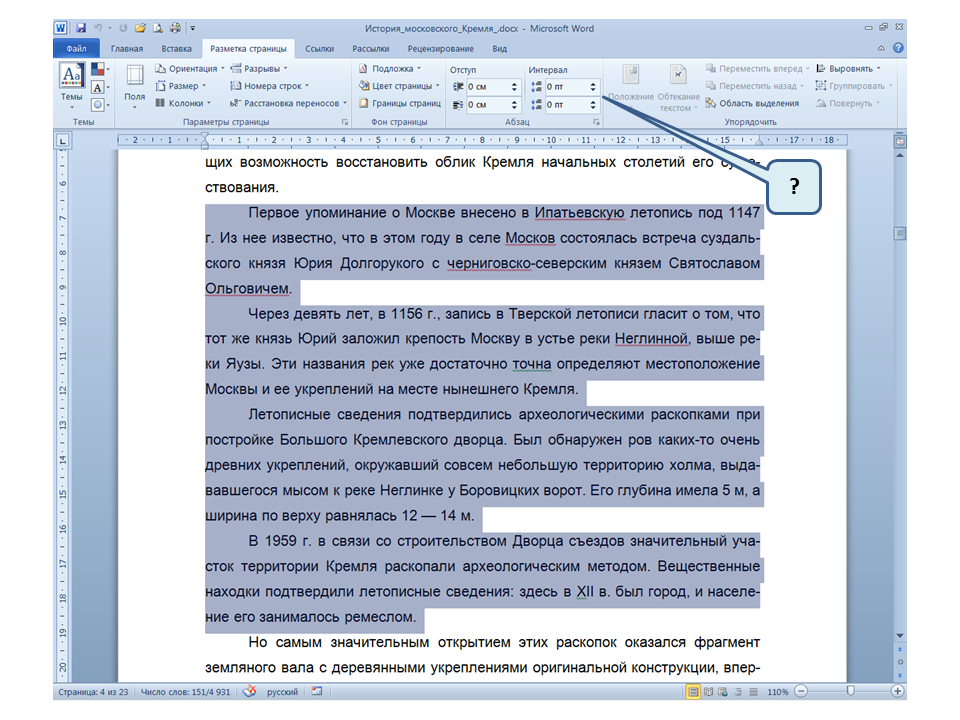The width and height of the screenshot is (960, 720).
Task: Open Границы страниц (Page Borders) dialog
Action: 399,103
